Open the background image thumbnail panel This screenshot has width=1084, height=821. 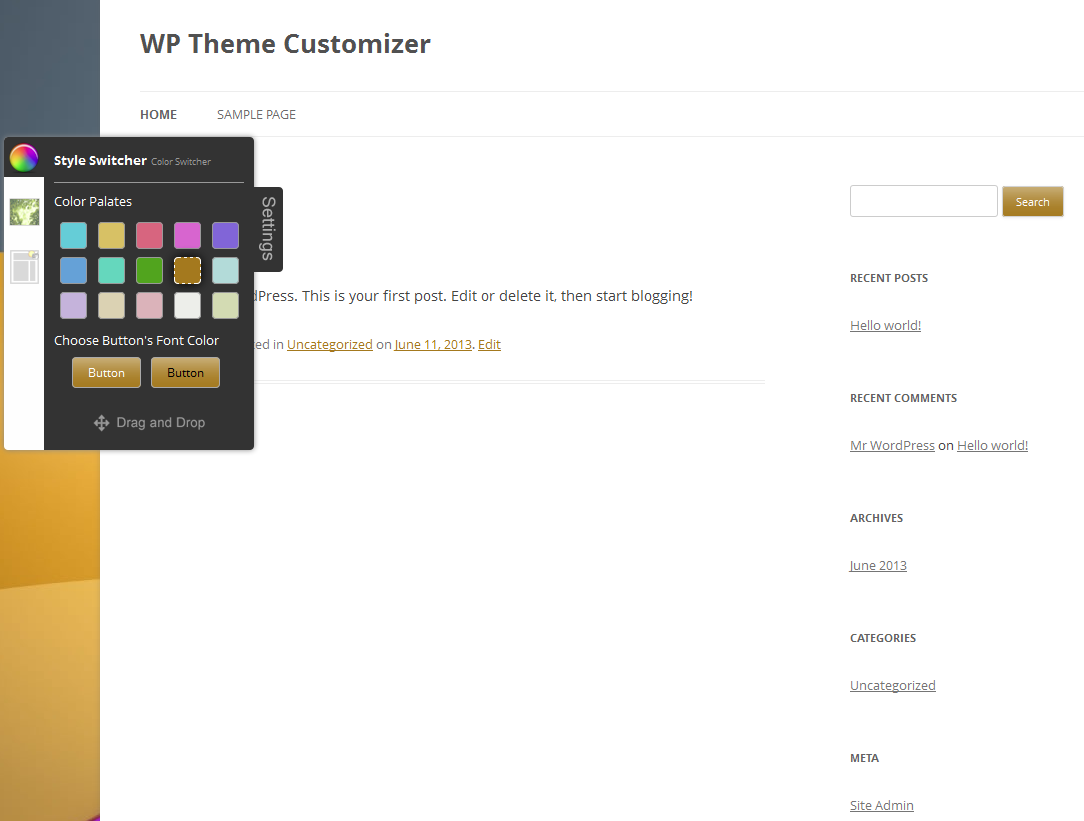(24, 211)
